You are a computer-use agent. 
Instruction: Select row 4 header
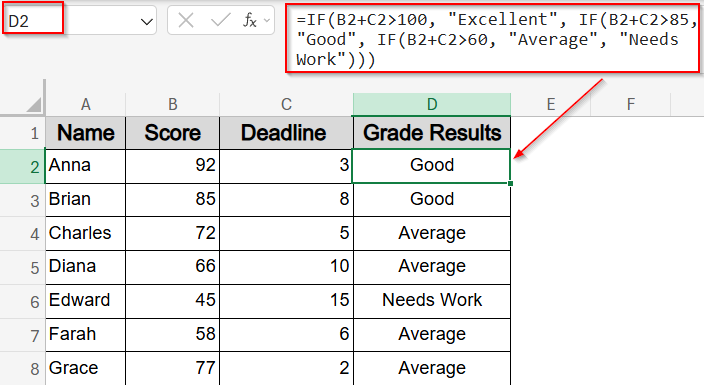click(22, 234)
